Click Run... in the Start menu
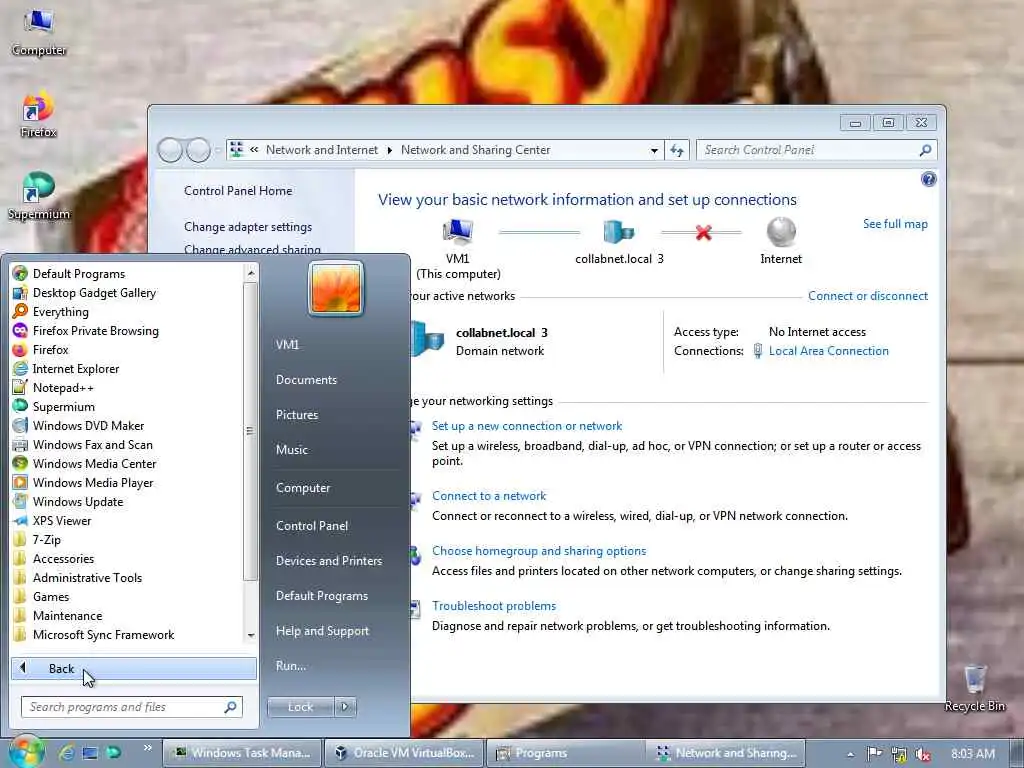 pos(291,665)
